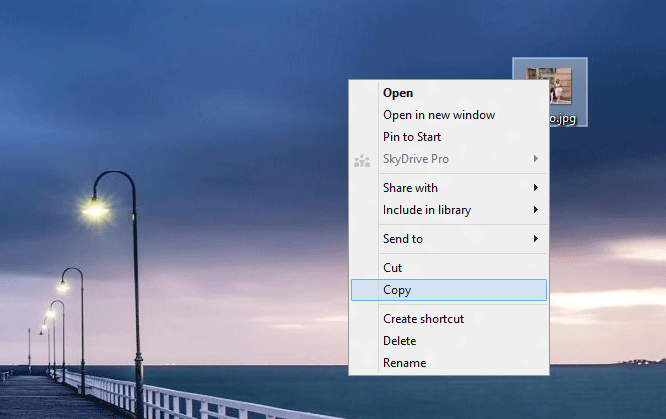Click the SkyDrive Pro cloud icon

click(362, 160)
